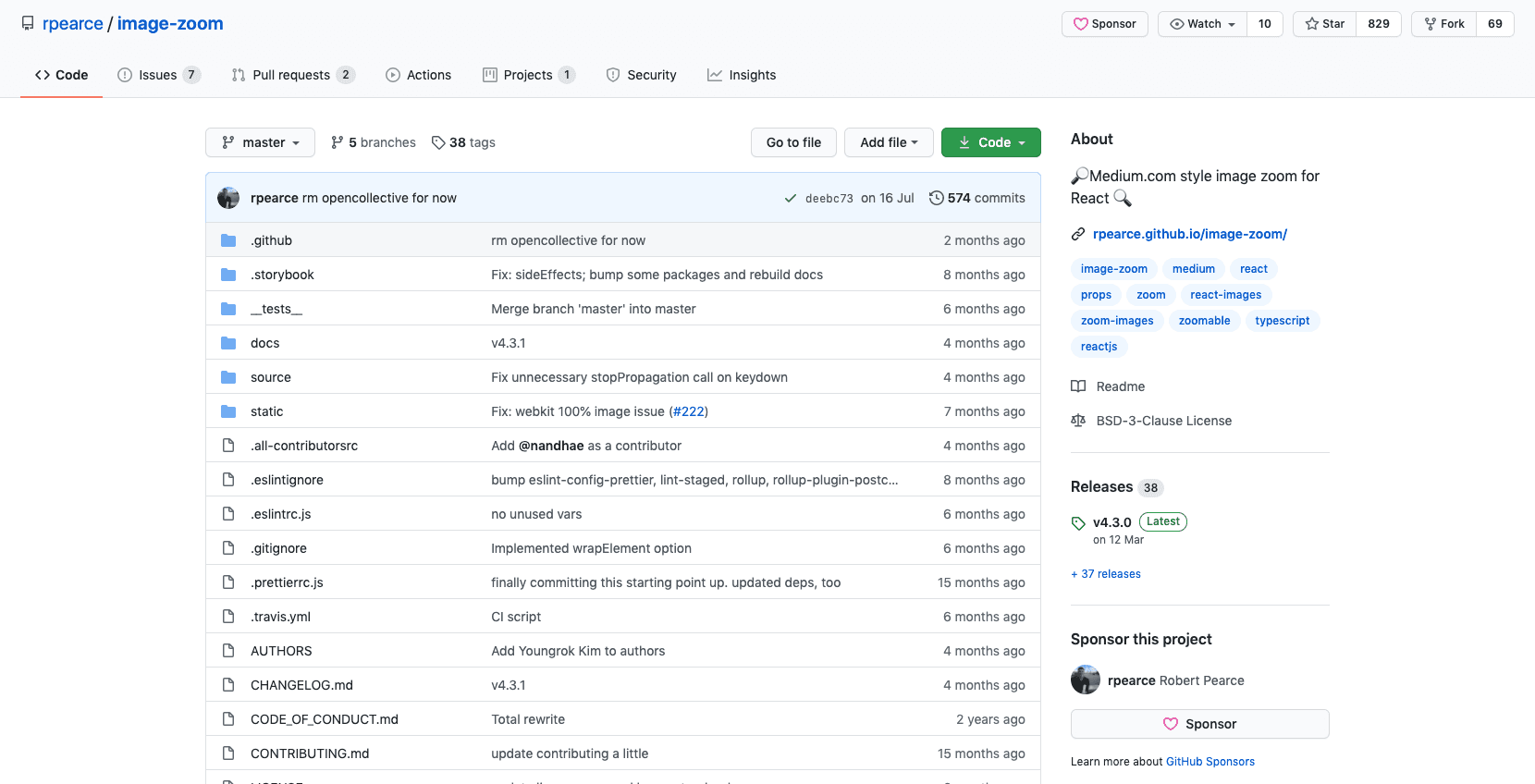This screenshot has width=1535, height=784.
Task: Open the master branch dropdown
Action: (x=261, y=142)
